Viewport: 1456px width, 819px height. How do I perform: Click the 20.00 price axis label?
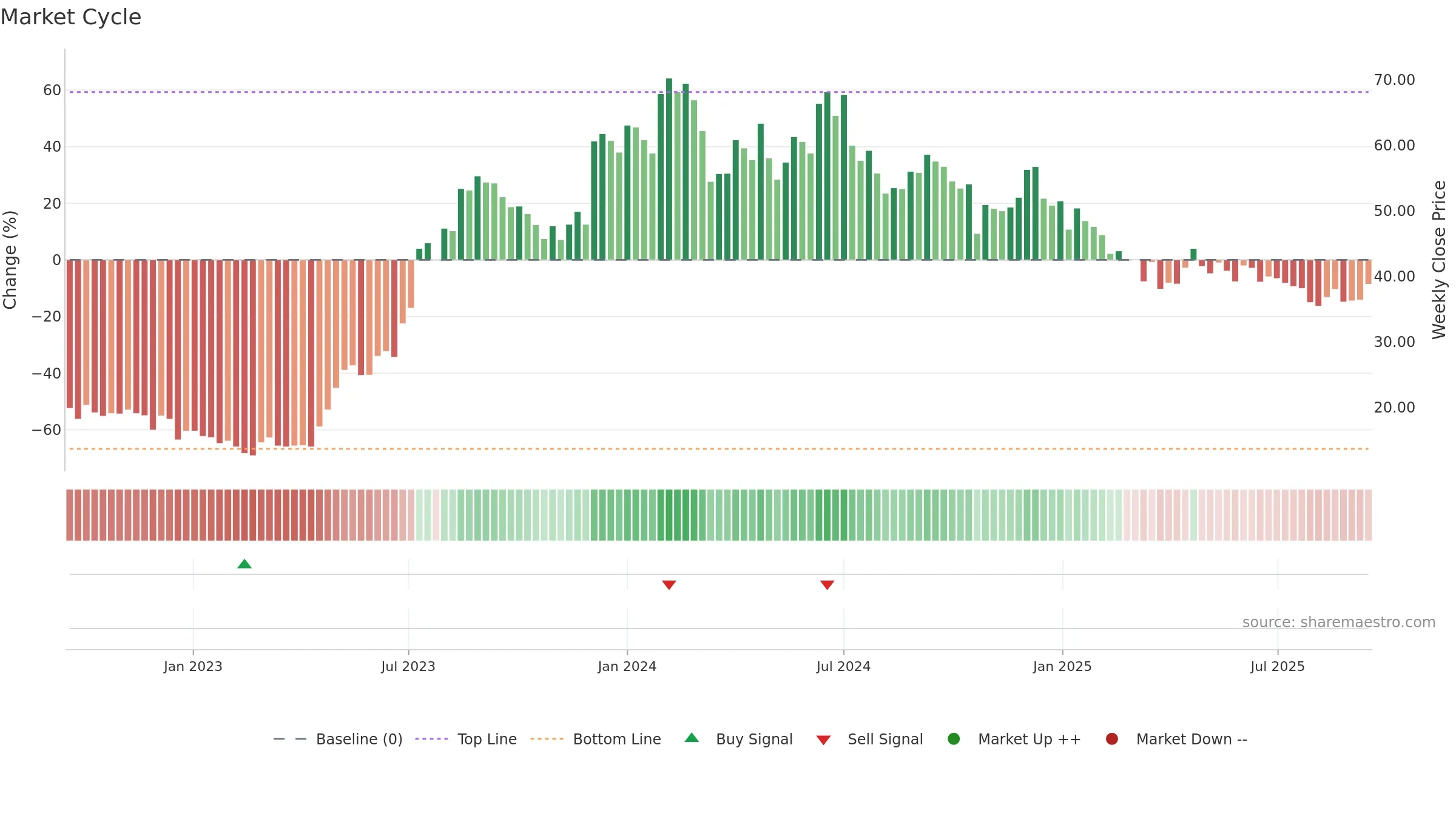pos(1394,408)
